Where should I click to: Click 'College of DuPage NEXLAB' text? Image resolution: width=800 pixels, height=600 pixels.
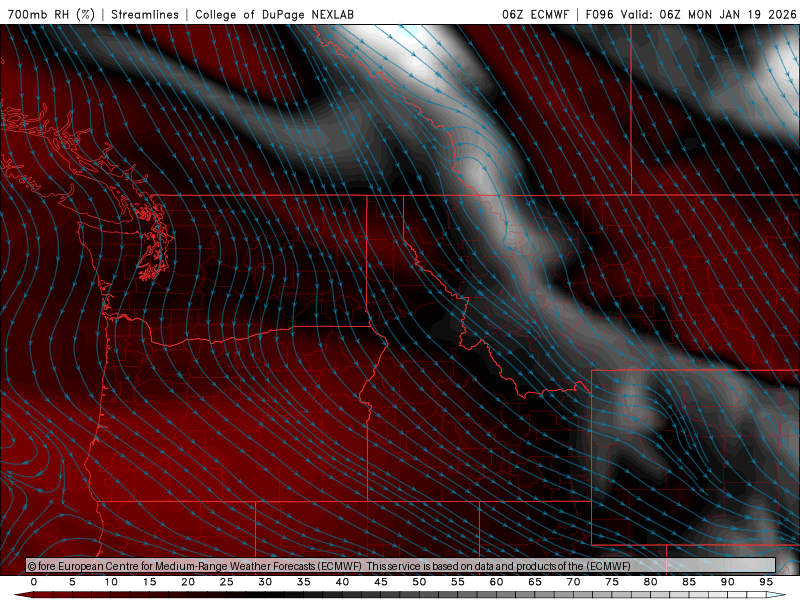point(274,14)
